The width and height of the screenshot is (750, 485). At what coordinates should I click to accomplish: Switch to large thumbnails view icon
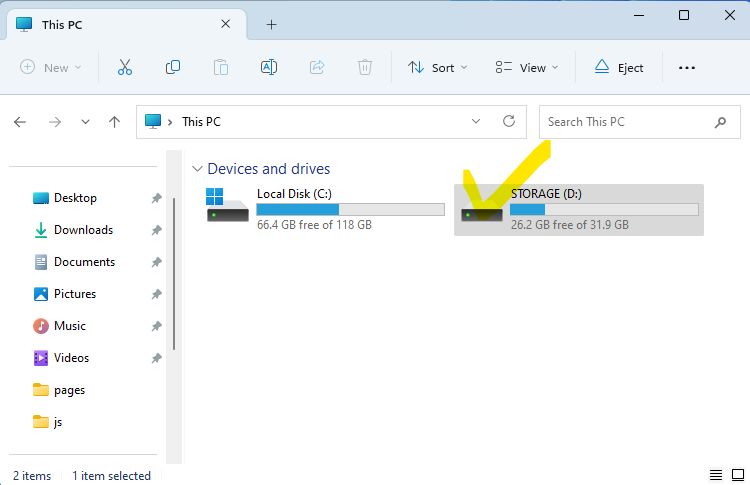(738, 474)
